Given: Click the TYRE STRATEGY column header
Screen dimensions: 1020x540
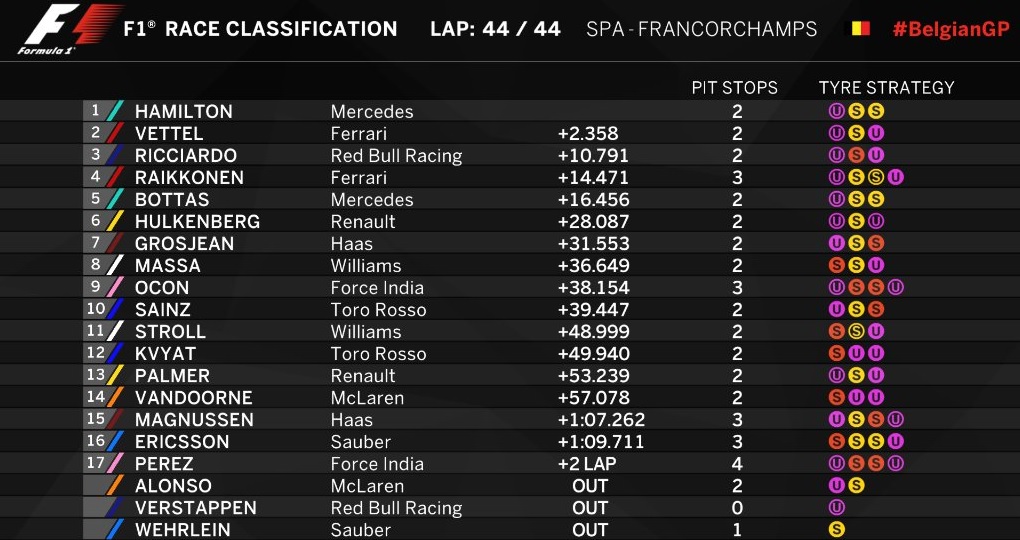Looking at the screenshot, I should tap(886, 88).
